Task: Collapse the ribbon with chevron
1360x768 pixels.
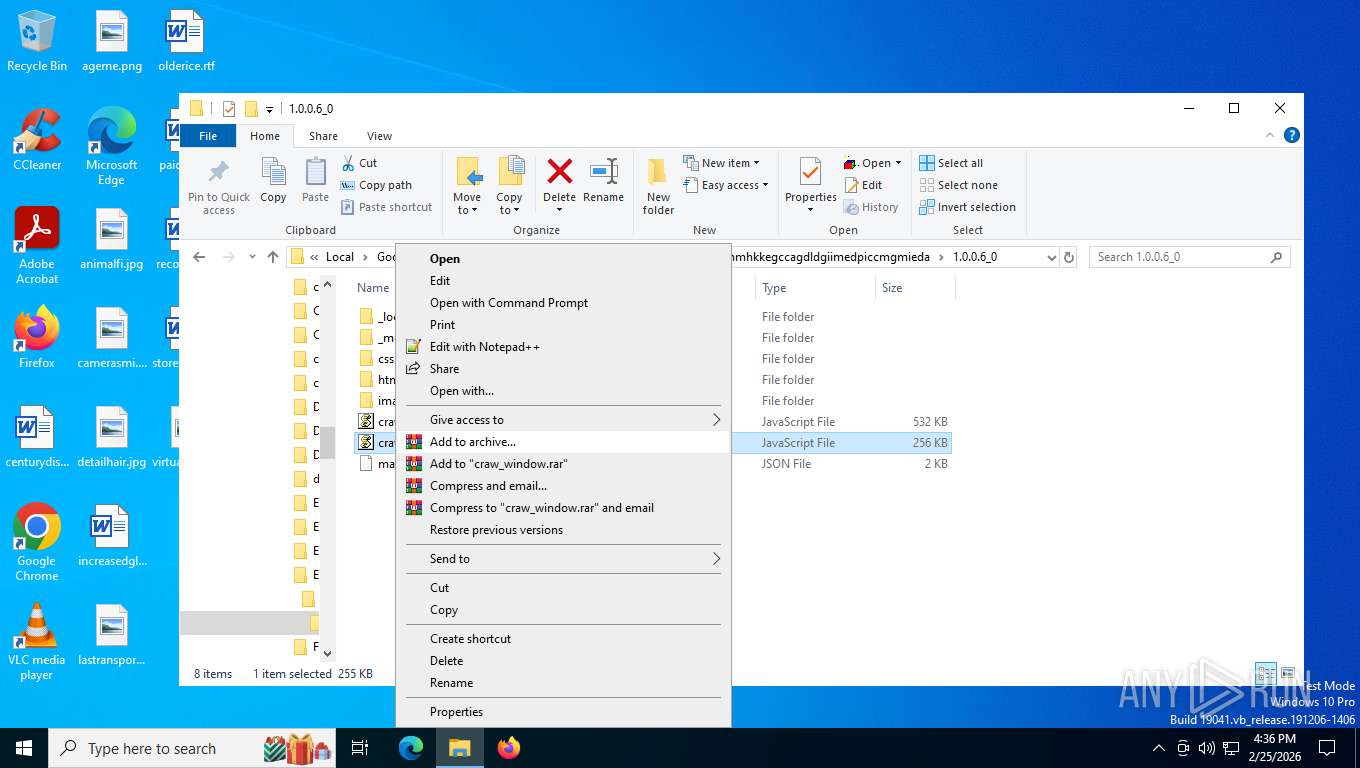Action: pyautogui.click(x=1271, y=135)
